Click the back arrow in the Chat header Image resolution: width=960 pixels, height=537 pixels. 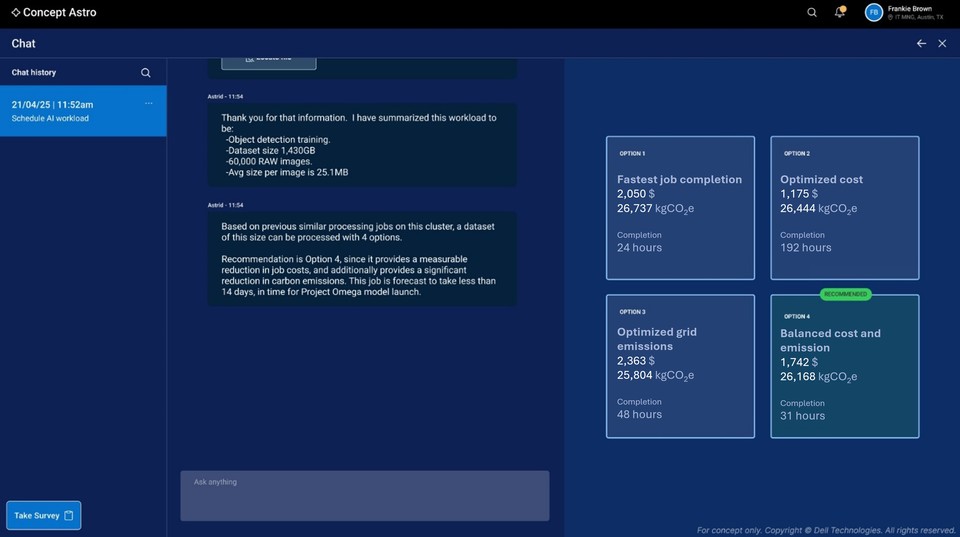(921, 44)
